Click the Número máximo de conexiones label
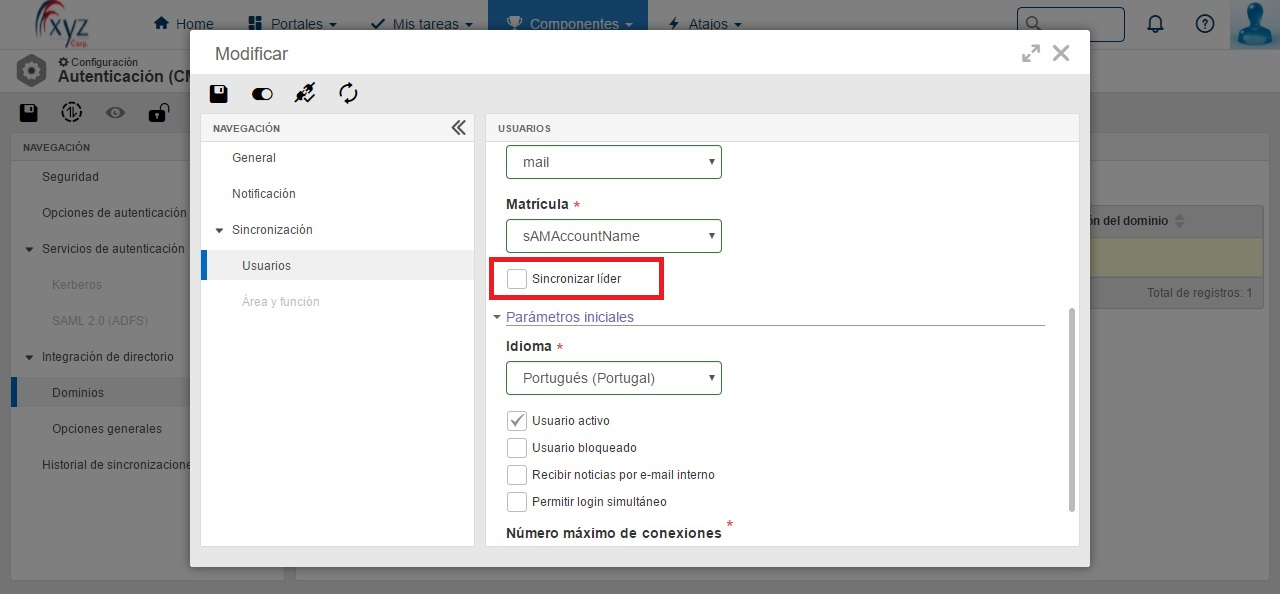The height and width of the screenshot is (594, 1280). click(614, 533)
